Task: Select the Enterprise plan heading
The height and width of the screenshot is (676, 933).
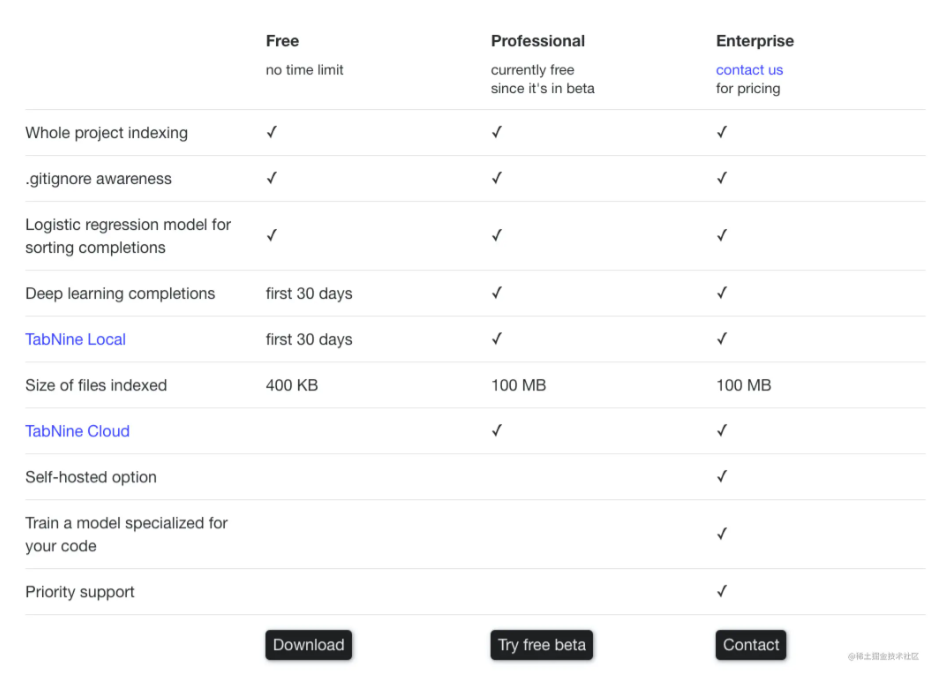Action: click(754, 41)
